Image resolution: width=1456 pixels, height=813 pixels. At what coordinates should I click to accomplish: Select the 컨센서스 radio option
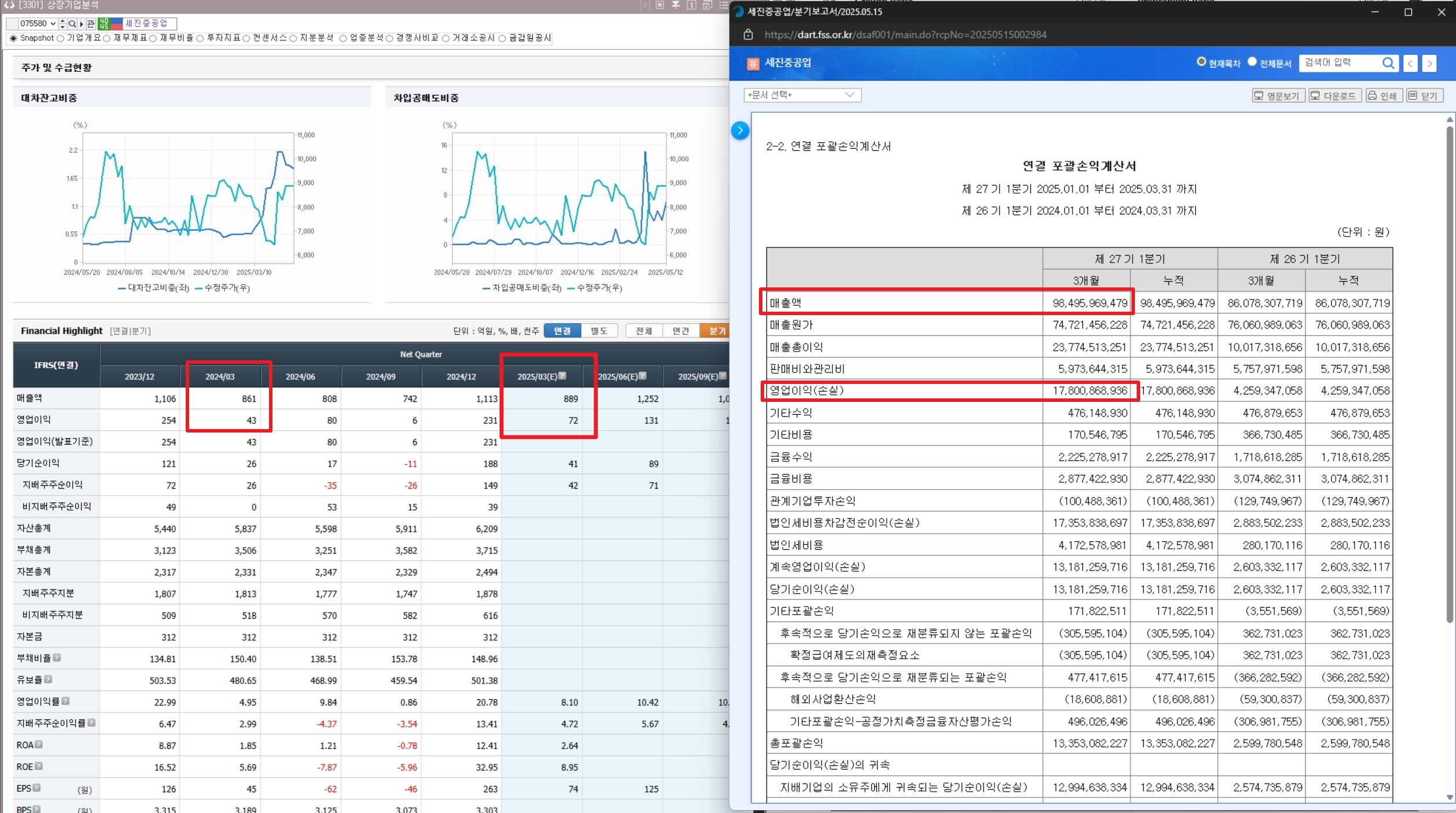[246, 38]
